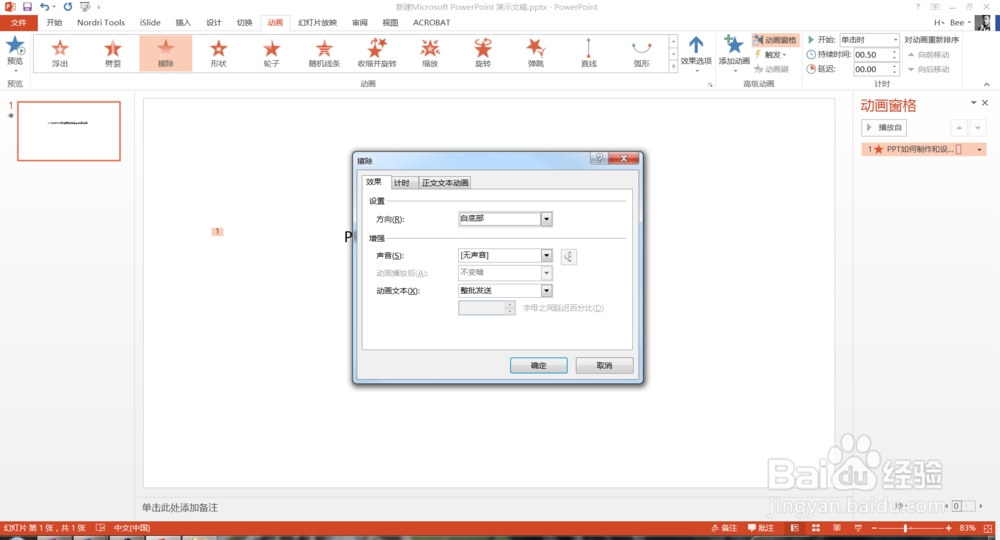Select slide 1 thumbnail in slide panel
The height and width of the screenshot is (540, 1000).
[x=69, y=131]
